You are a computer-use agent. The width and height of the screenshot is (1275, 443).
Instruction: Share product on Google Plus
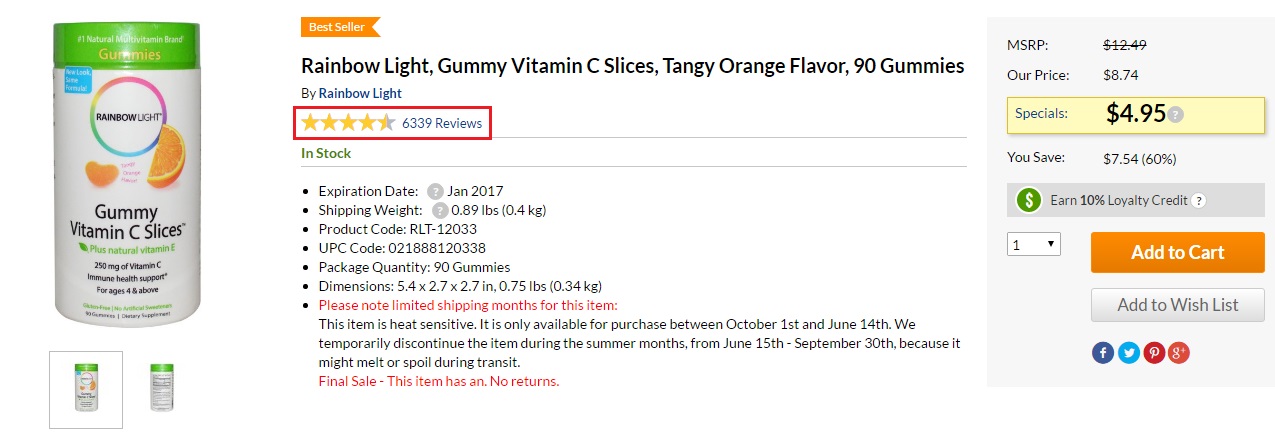[x=1178, y=353]
